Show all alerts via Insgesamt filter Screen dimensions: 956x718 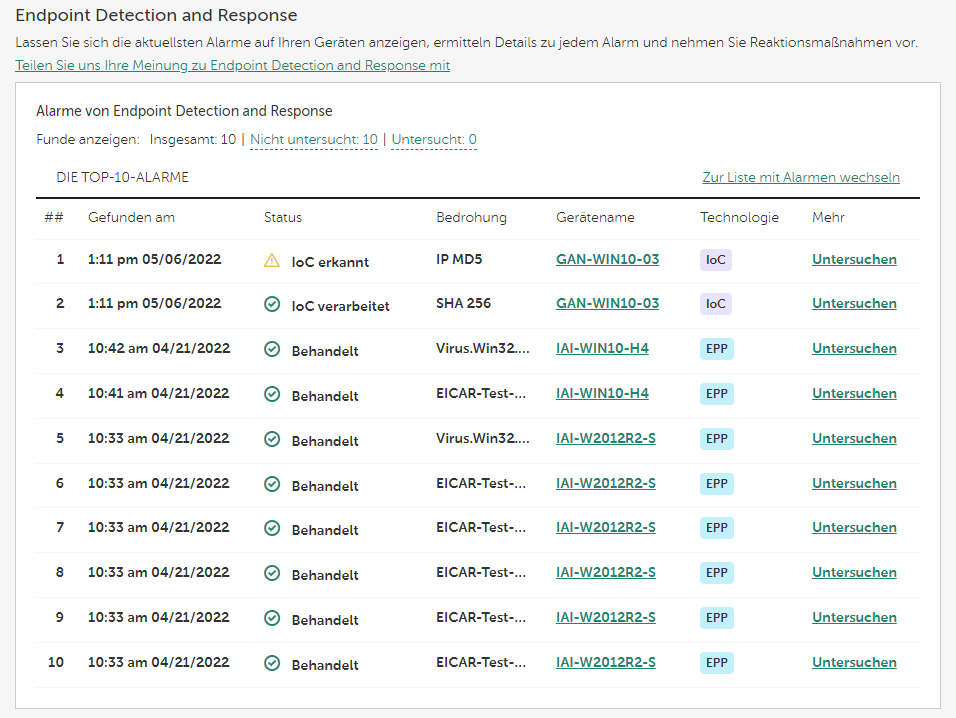pyautogui.click(x=192, y=140)
